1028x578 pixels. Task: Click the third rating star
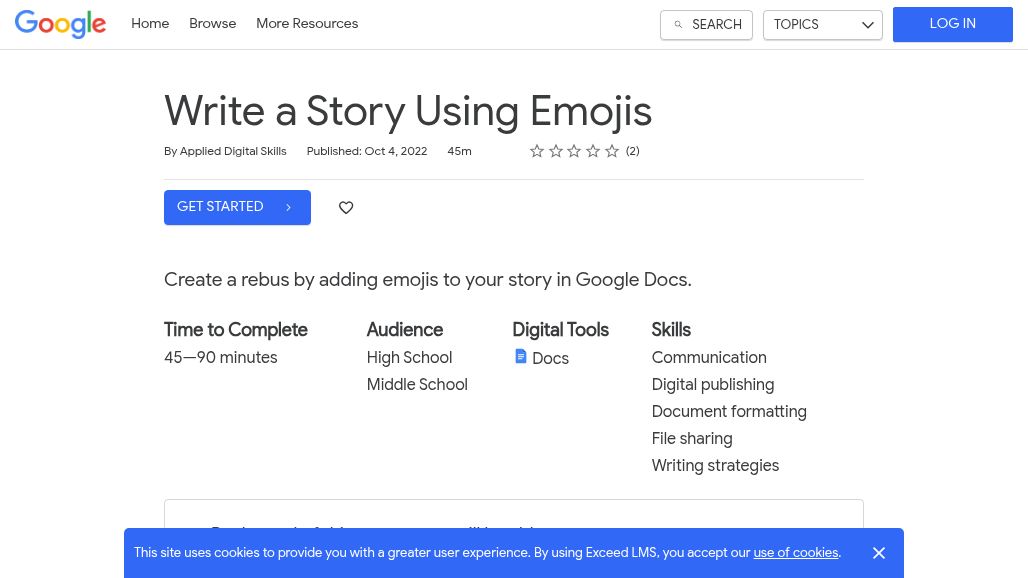(574, 152)
